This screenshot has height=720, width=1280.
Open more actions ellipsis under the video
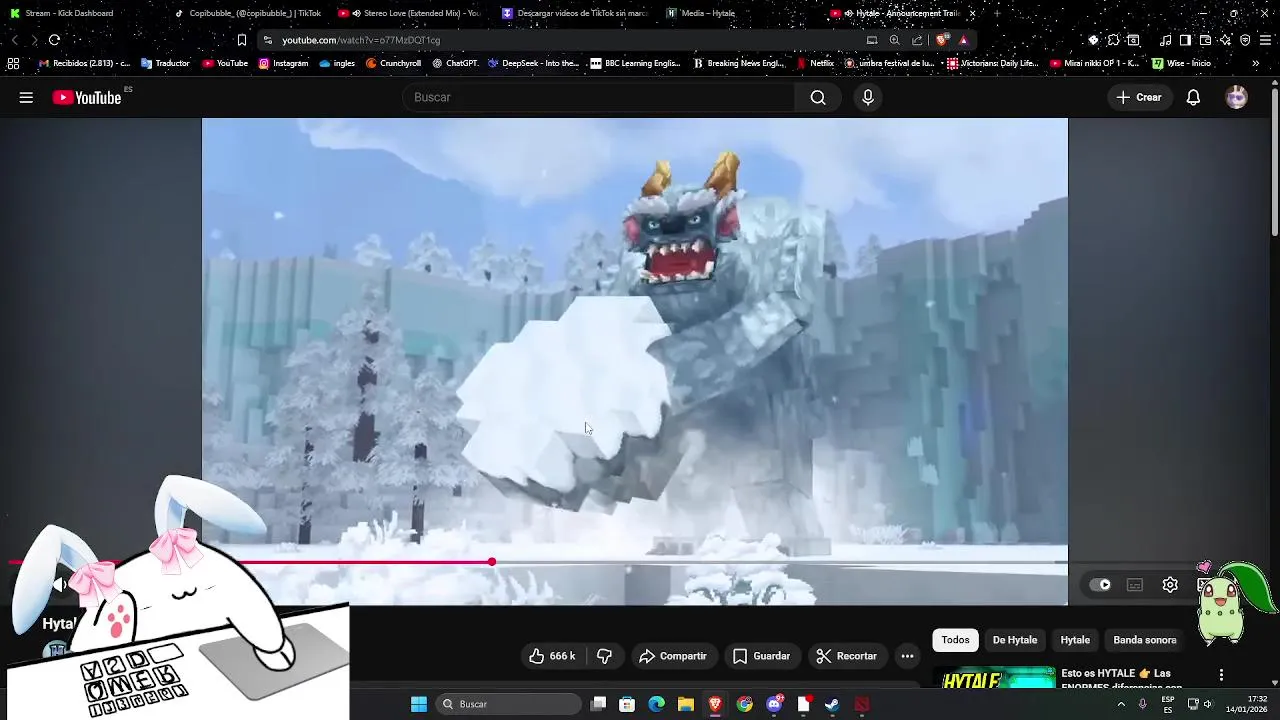[x=907, y=656]
